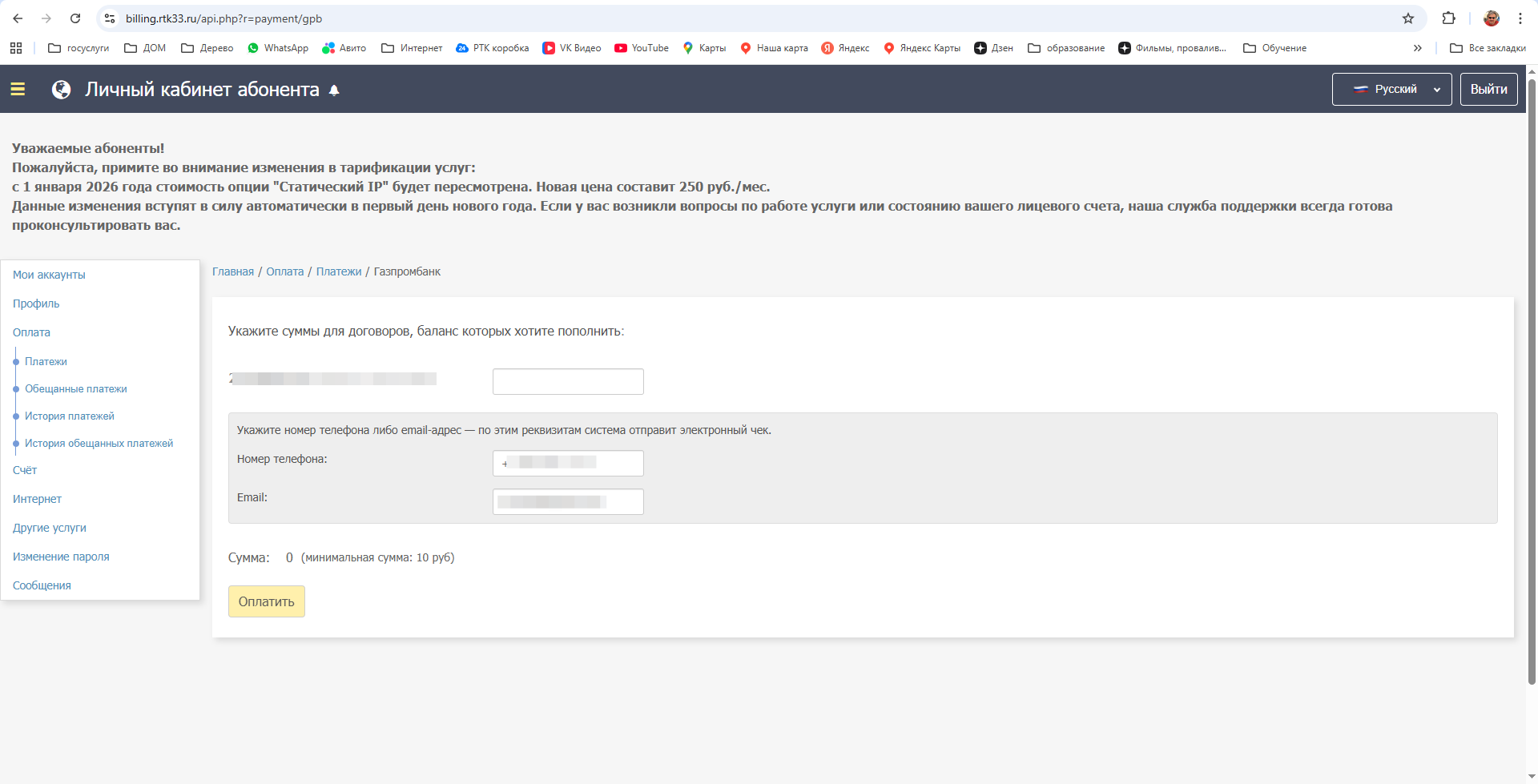Open the browser extensions puzzle icon
Screen dimensions: 1538x784
coord(1448,18)
